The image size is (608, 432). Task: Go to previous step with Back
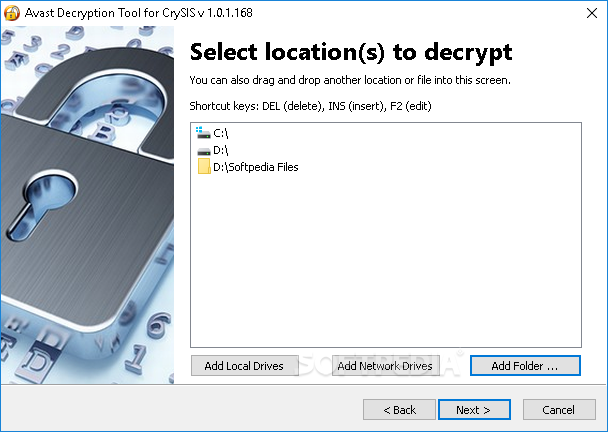(399, 410)
